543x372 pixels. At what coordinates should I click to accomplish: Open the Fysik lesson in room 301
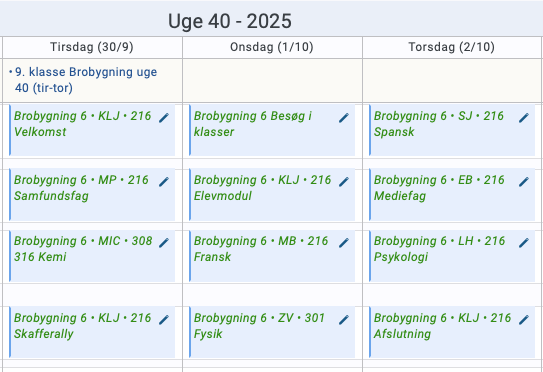pos(272,332)
